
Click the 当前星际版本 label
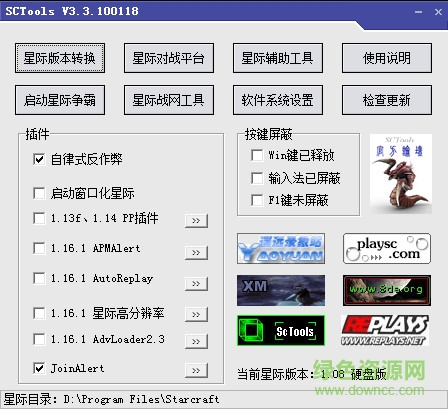312,374
